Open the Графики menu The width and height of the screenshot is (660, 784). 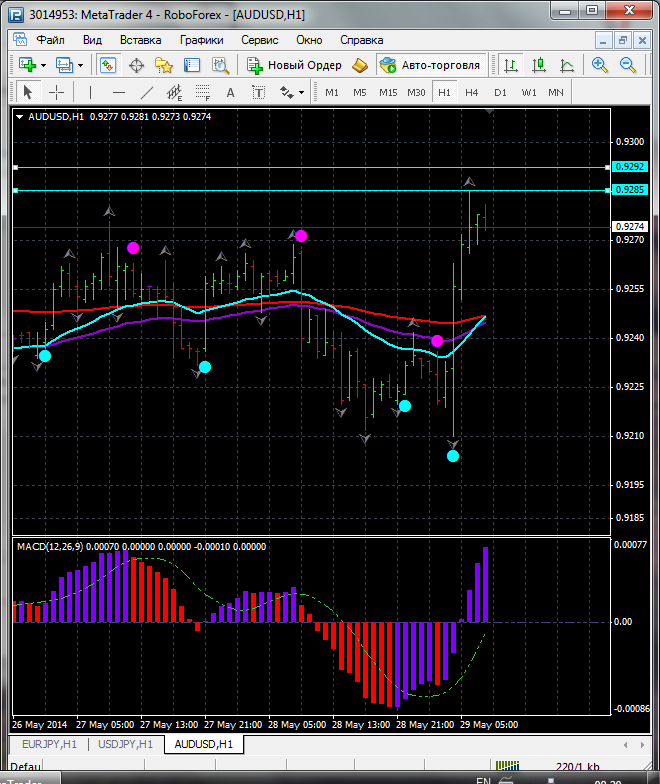[x=201, y=40]
